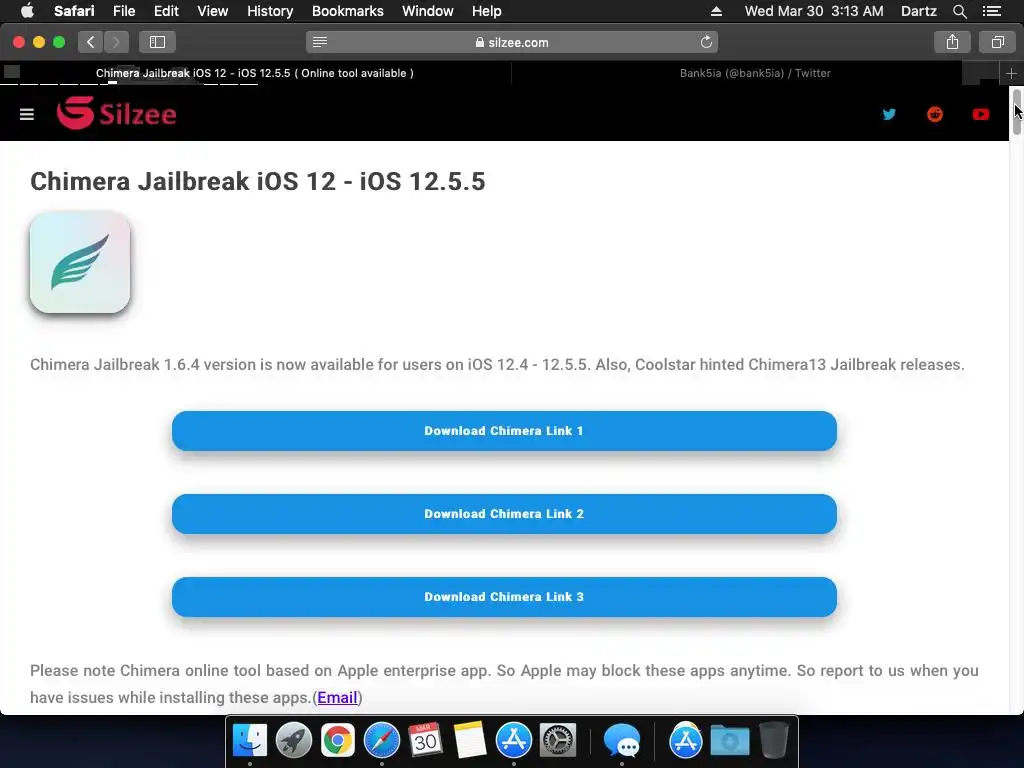Open the Help menu
Image resolution: width=1024 pixels, height=768 pixels.
coord(487,11)
